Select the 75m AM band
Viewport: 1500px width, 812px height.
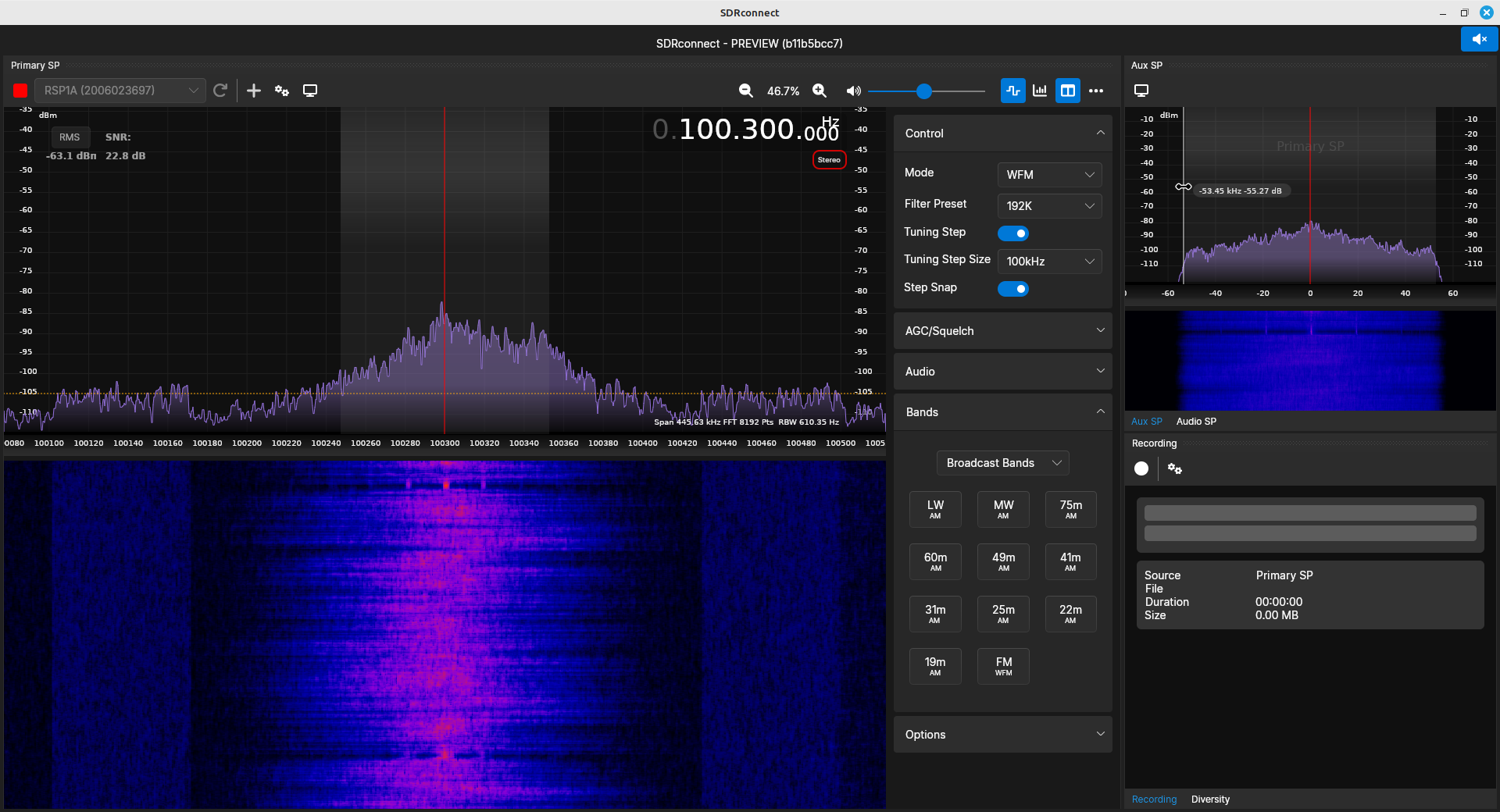pos(1071,509)
